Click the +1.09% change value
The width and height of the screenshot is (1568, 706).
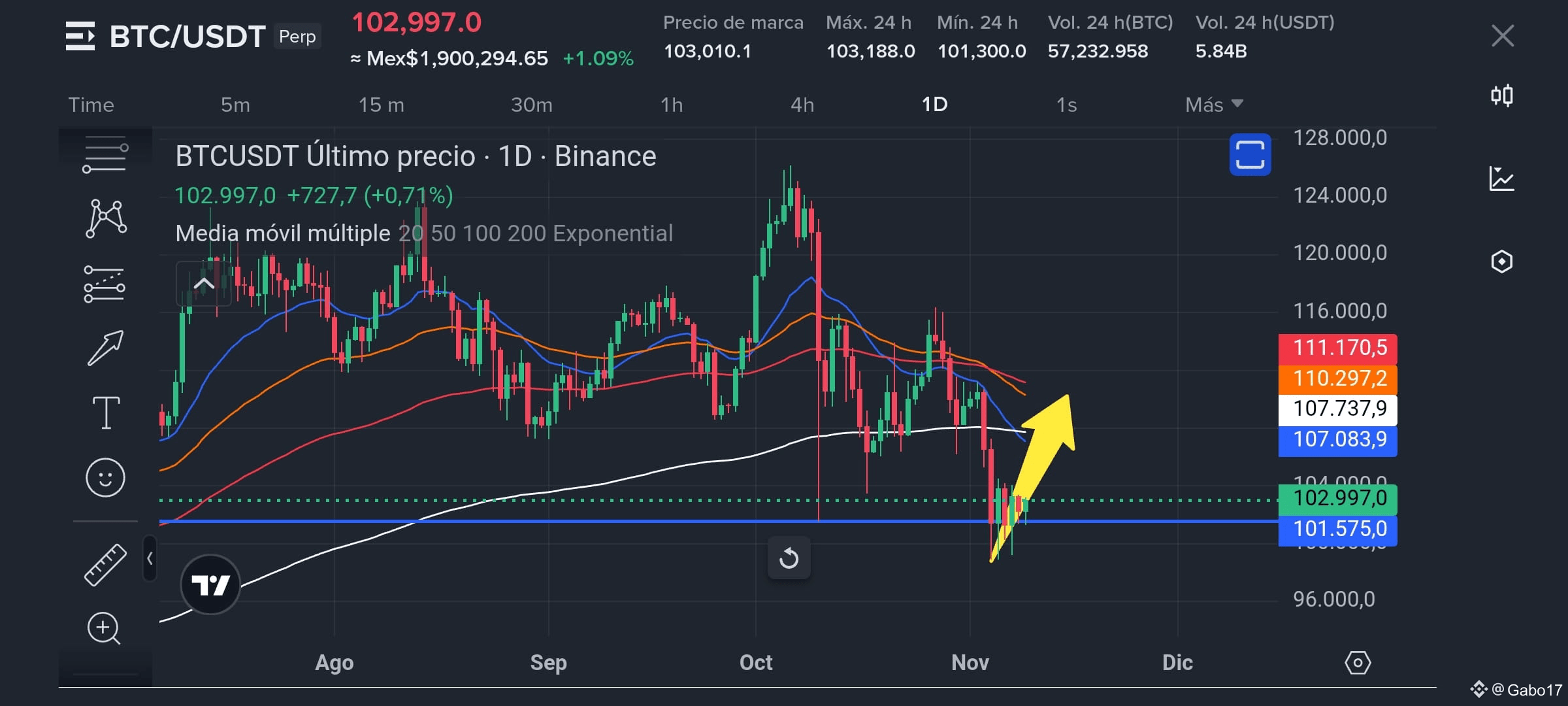pos(598,59)
